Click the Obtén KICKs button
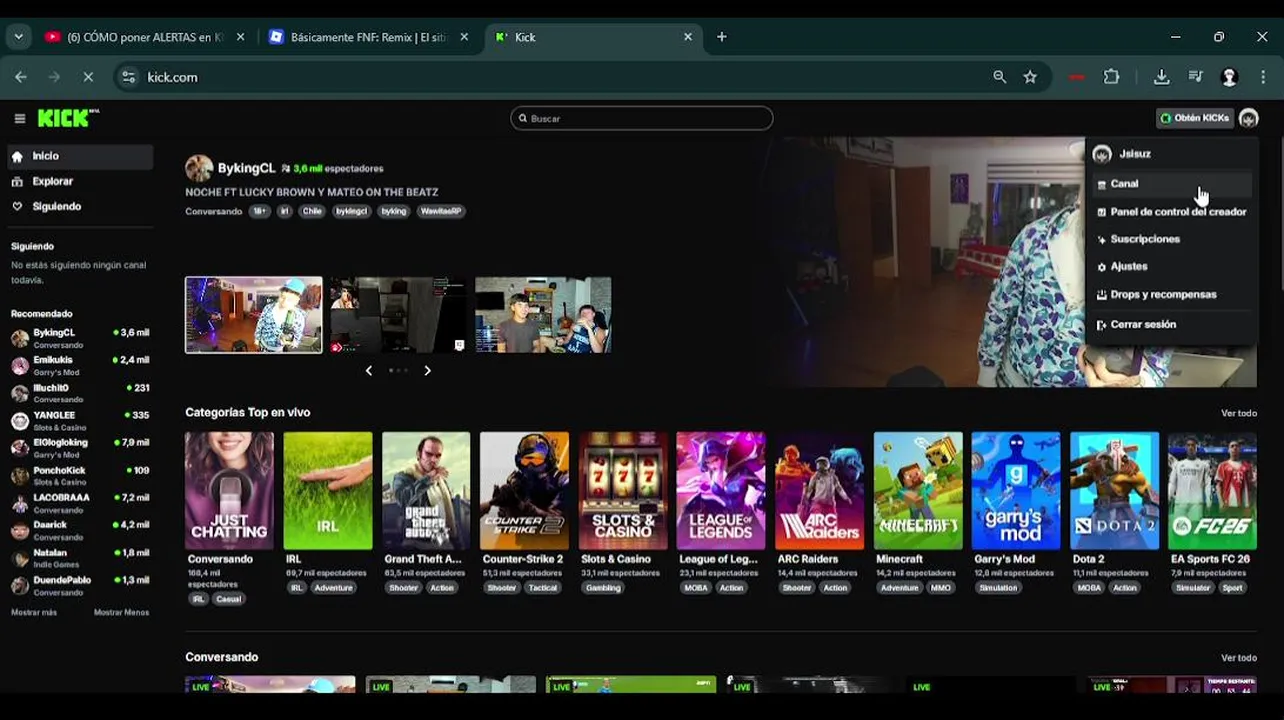Screen dimensions: 1284x720 1194,118
